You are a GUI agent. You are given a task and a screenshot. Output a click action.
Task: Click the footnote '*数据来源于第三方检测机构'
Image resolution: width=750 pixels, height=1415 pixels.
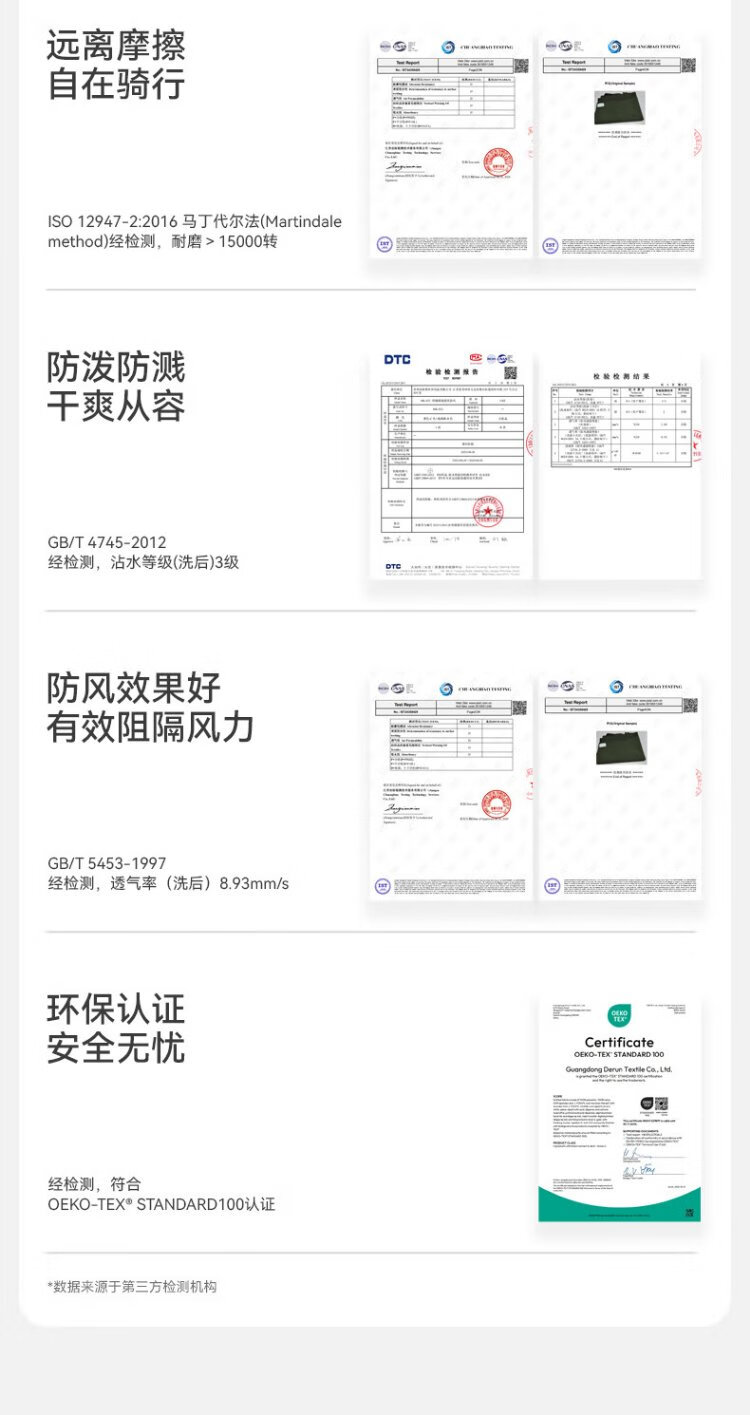[x=132, y=1287]
